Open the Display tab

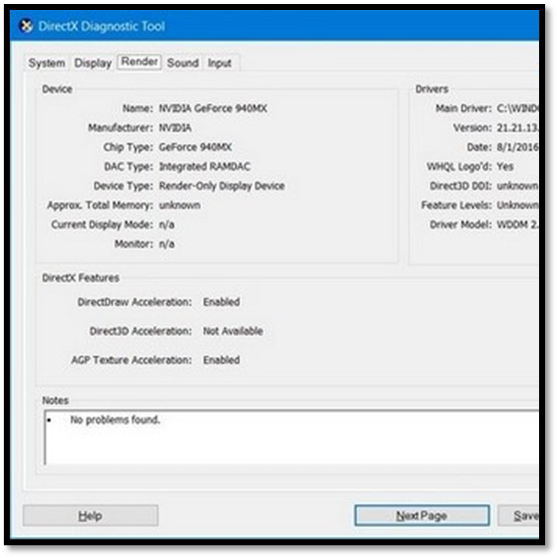click(x=93, y=63)
